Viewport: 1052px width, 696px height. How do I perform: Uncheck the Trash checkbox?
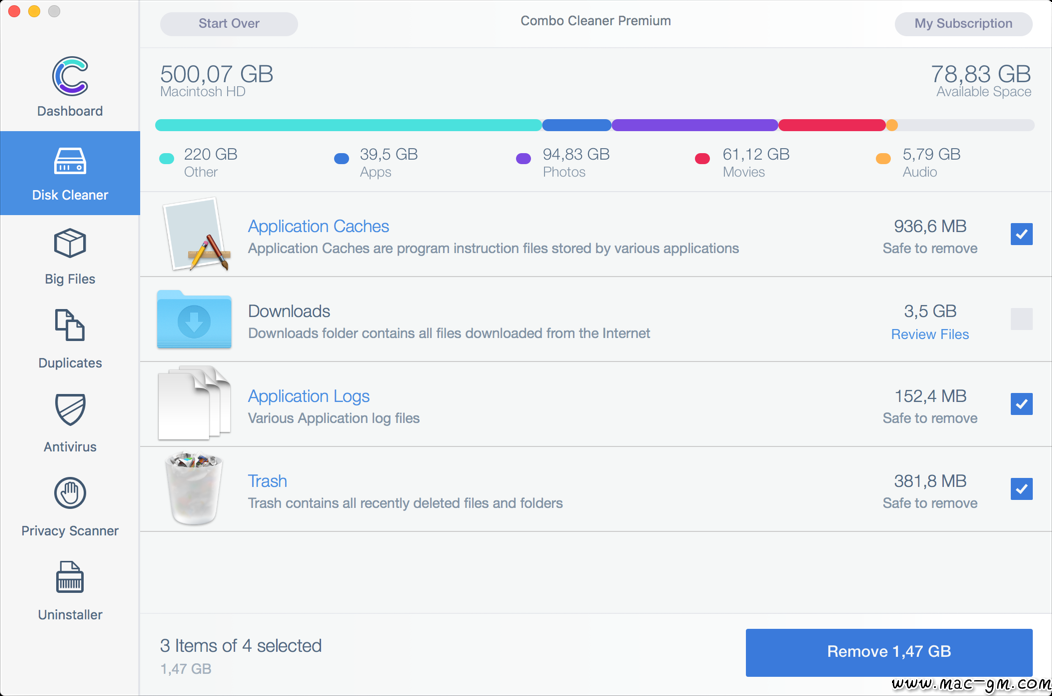[x=1021, y=489]
